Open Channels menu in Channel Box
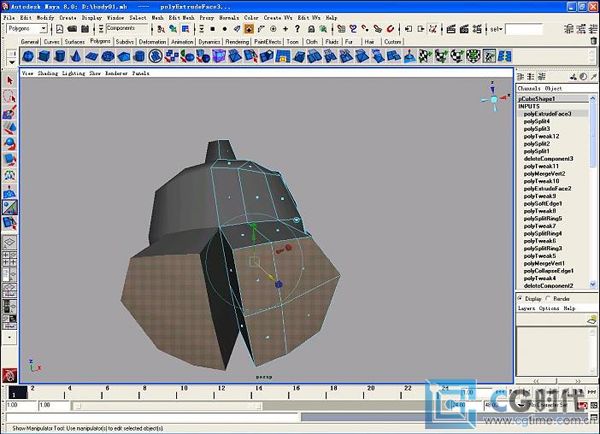The image size is (600, 434). 529,88
